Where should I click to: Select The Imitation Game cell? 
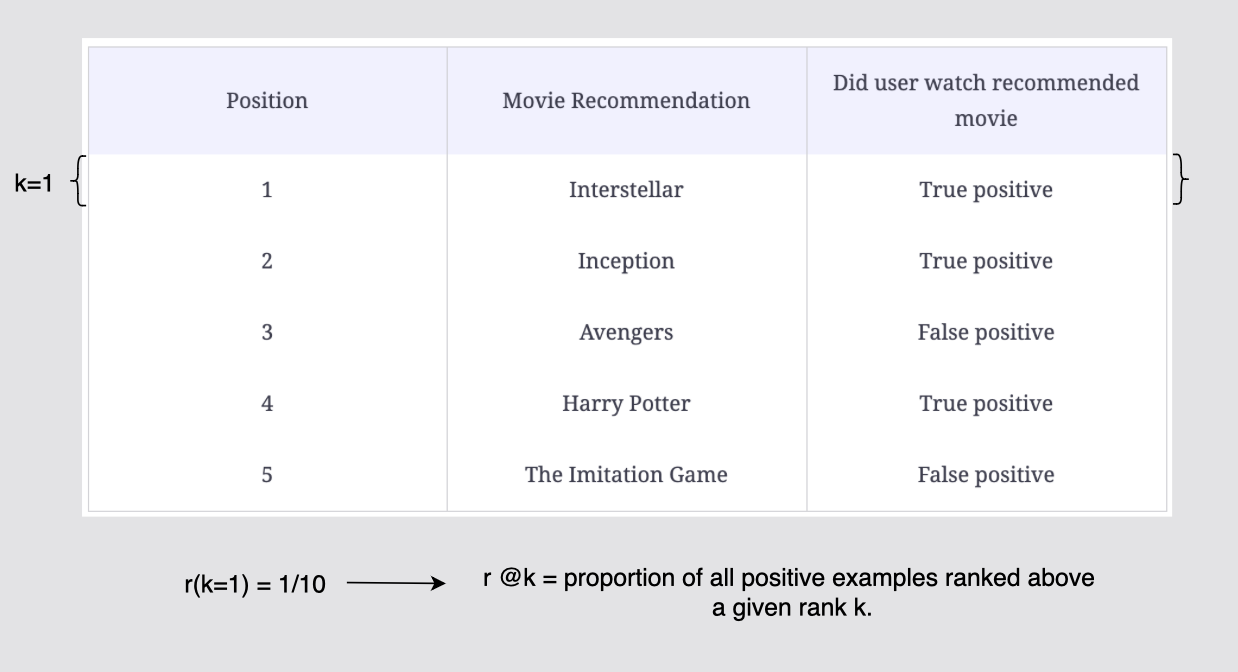point(626,475)
